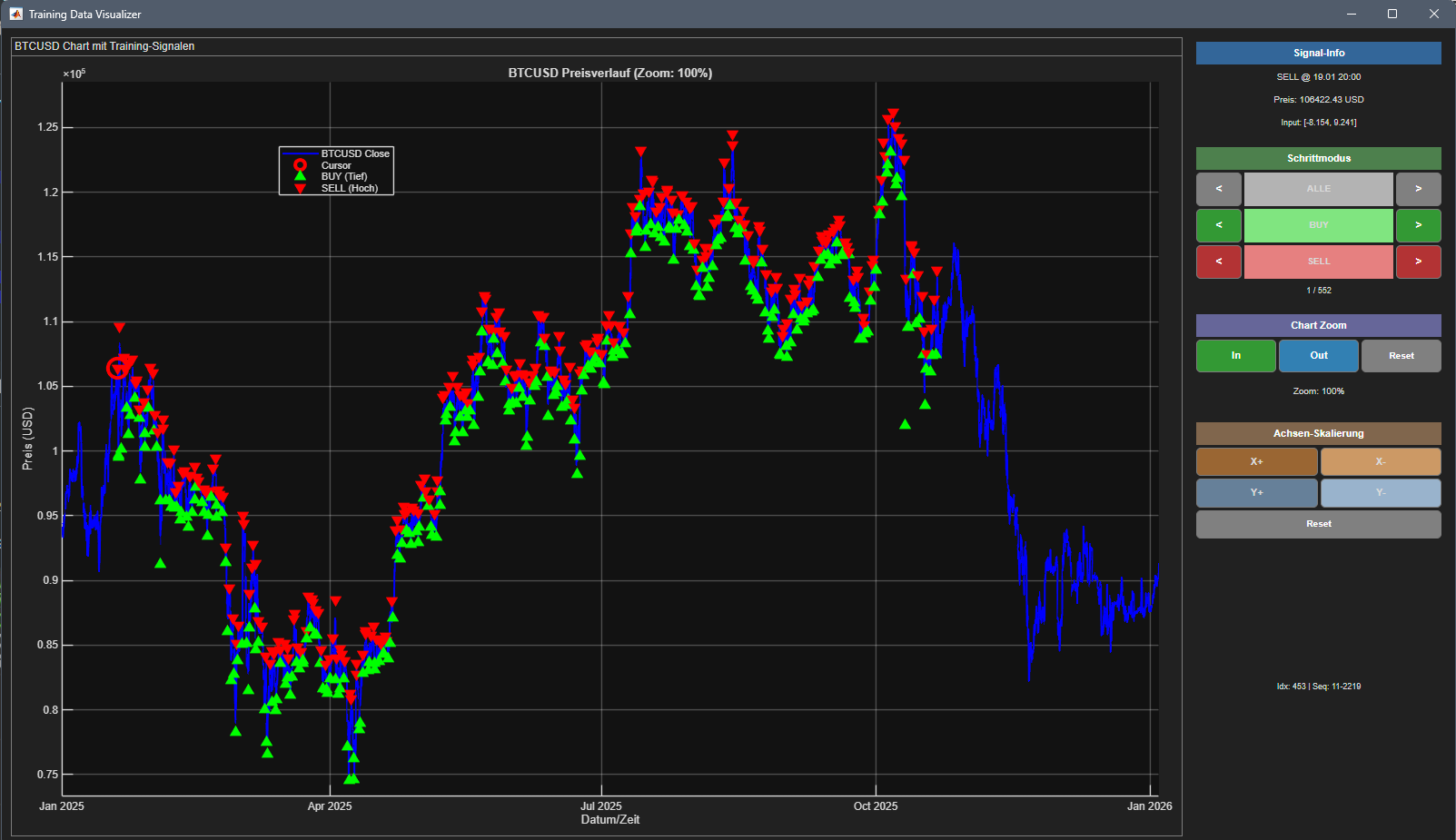Screen dimensions: 1456x840
Task: Reset the chart zoom level
Action: pos(1401,356)
